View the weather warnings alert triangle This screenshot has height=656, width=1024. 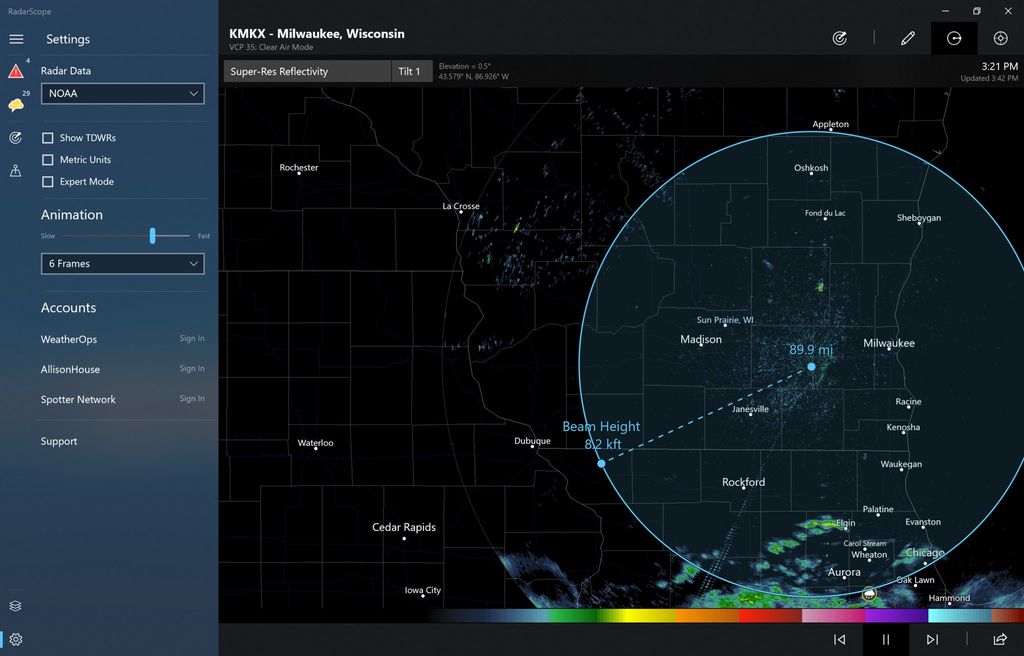pyautogui.click(x=15, y=71)
